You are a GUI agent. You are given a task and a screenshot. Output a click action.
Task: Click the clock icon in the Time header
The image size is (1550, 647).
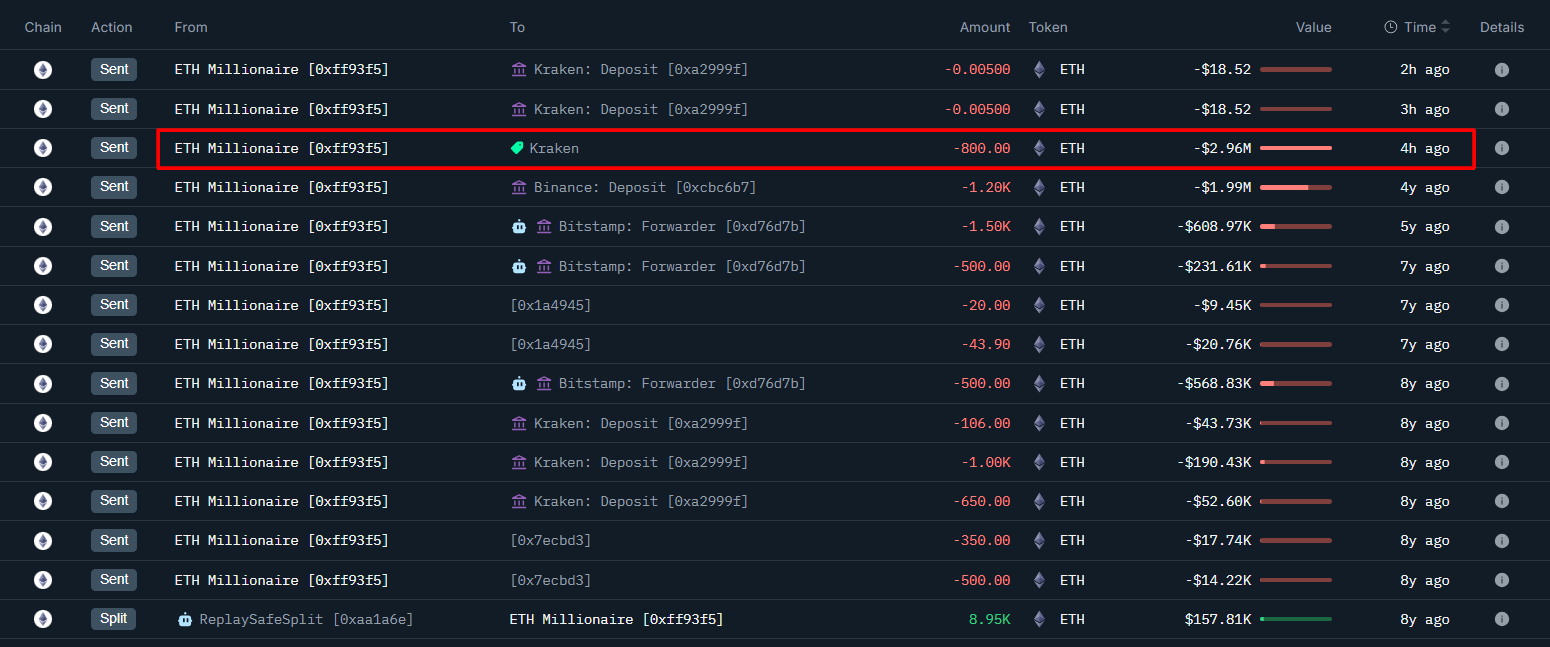(x=1390, y=27)
